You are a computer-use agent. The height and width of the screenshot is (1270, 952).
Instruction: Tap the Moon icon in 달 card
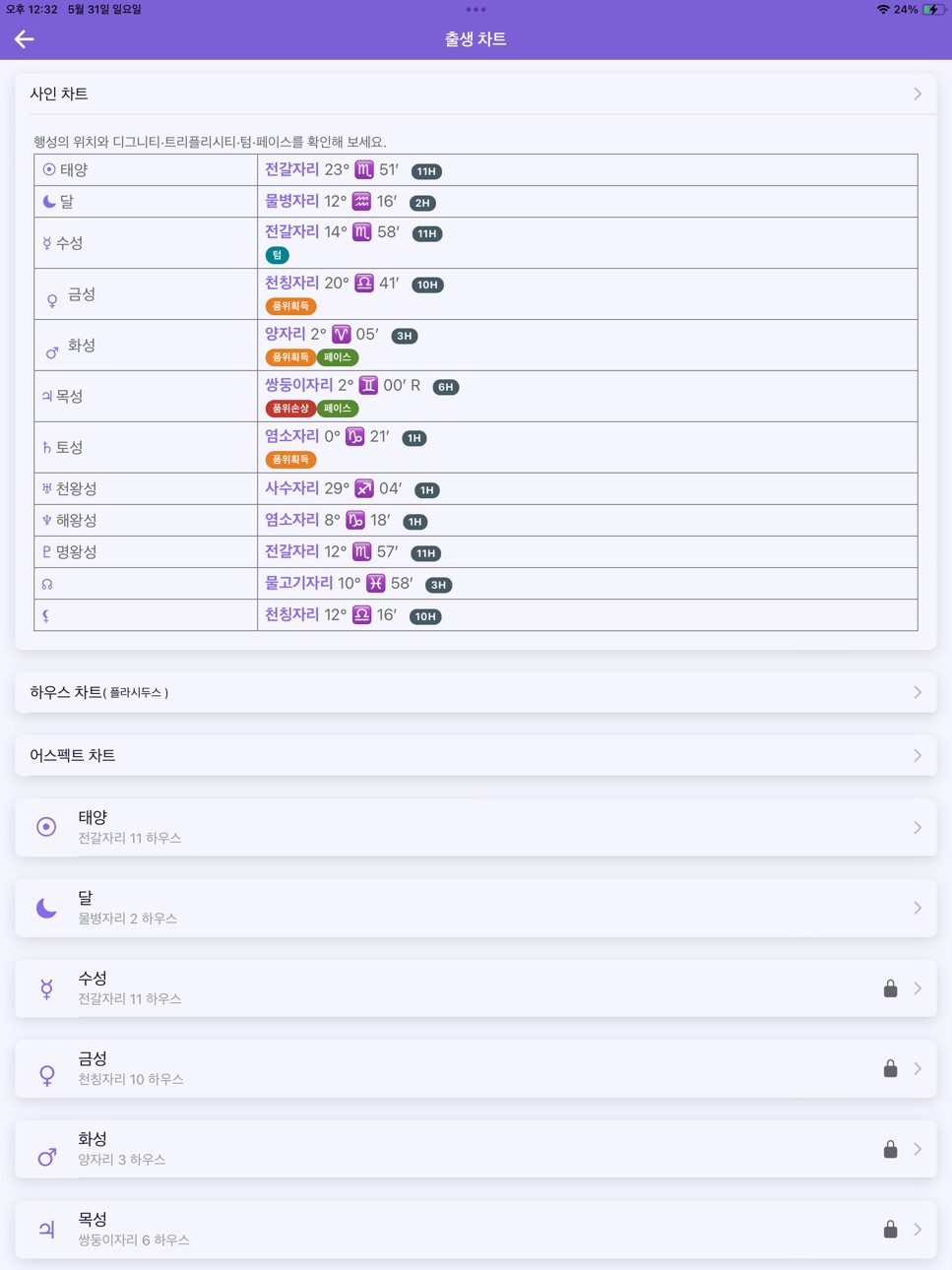[x=46, y=908]
